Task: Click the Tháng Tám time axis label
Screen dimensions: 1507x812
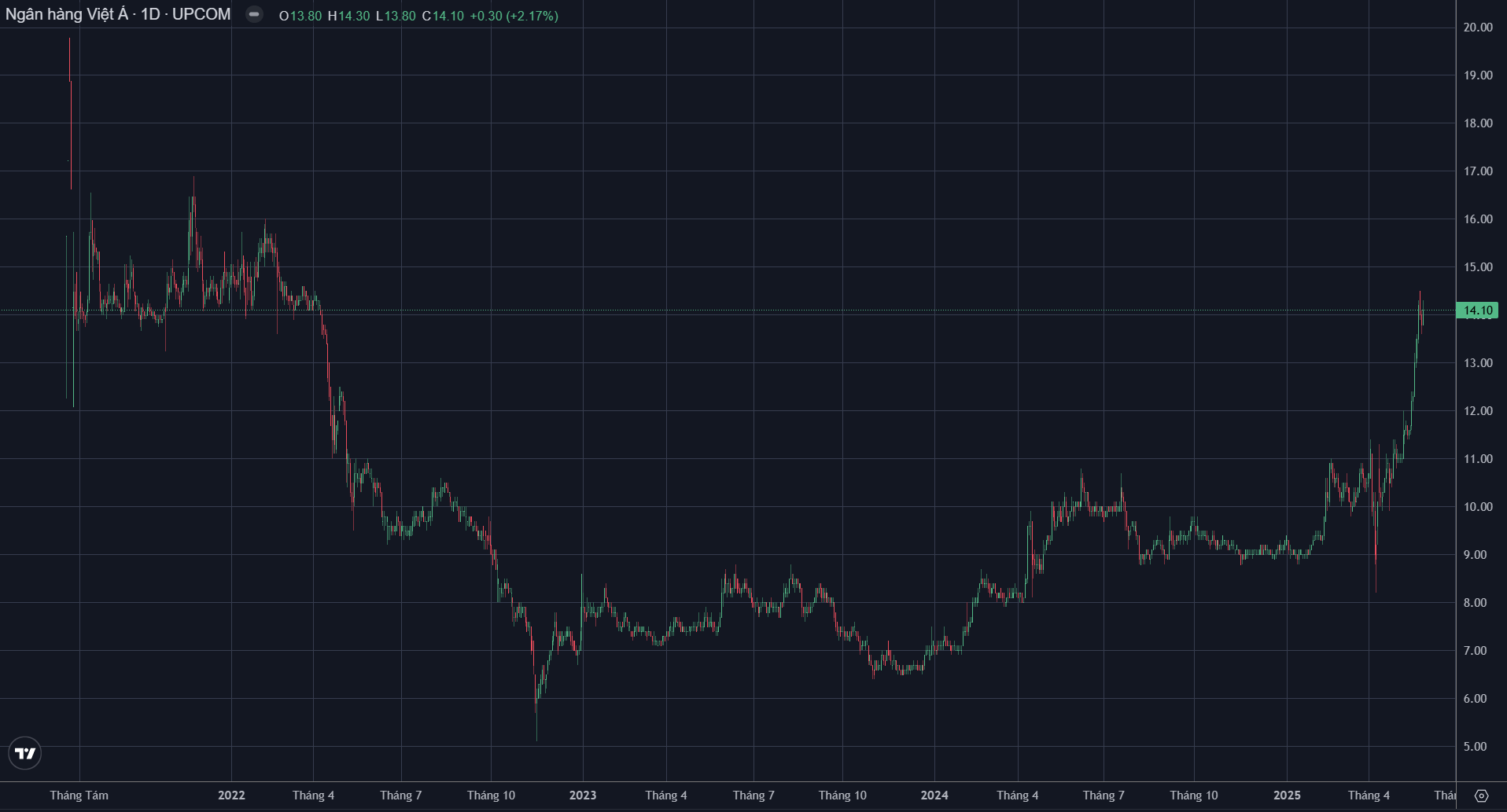Action: coord(79,795)
